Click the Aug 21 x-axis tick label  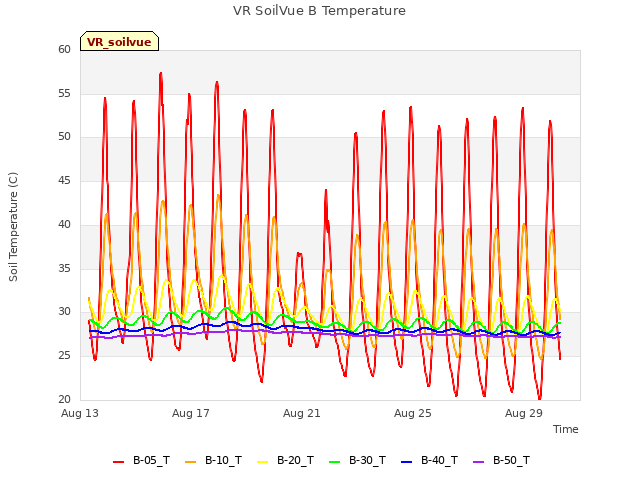click(302, 413)
